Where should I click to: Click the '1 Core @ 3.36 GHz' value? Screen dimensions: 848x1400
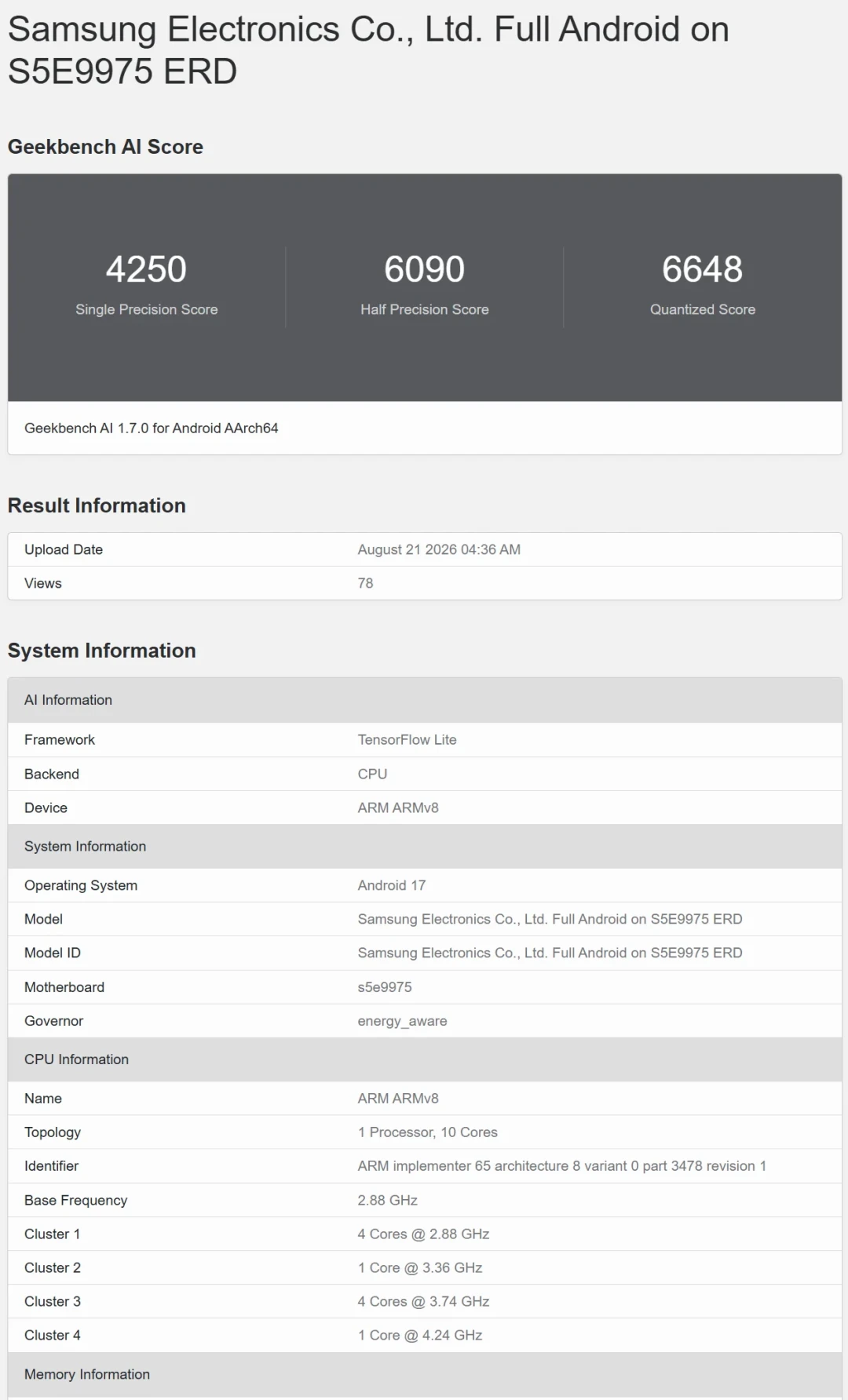tap(420, 1268)
